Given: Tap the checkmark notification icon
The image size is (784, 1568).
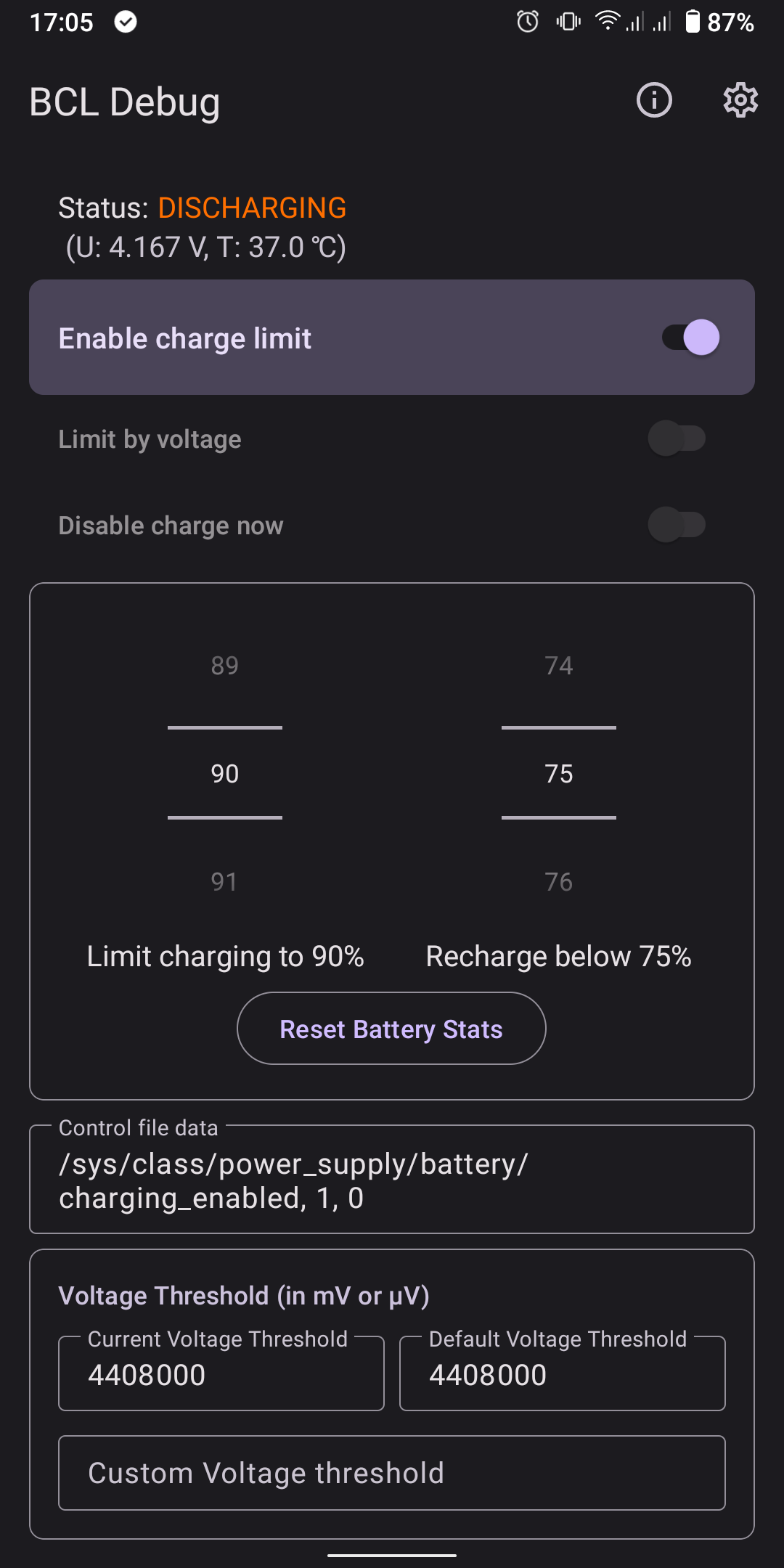Looking at the screenshot, I should coord(126,23).
